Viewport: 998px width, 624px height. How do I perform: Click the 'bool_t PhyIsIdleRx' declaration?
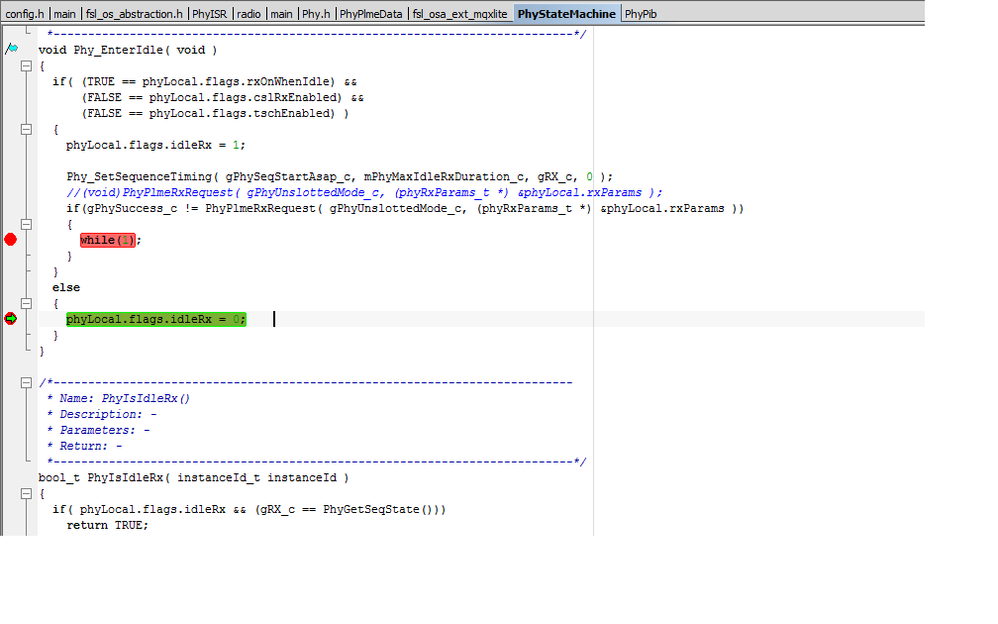pyautogui.click(x=193, y=478)
